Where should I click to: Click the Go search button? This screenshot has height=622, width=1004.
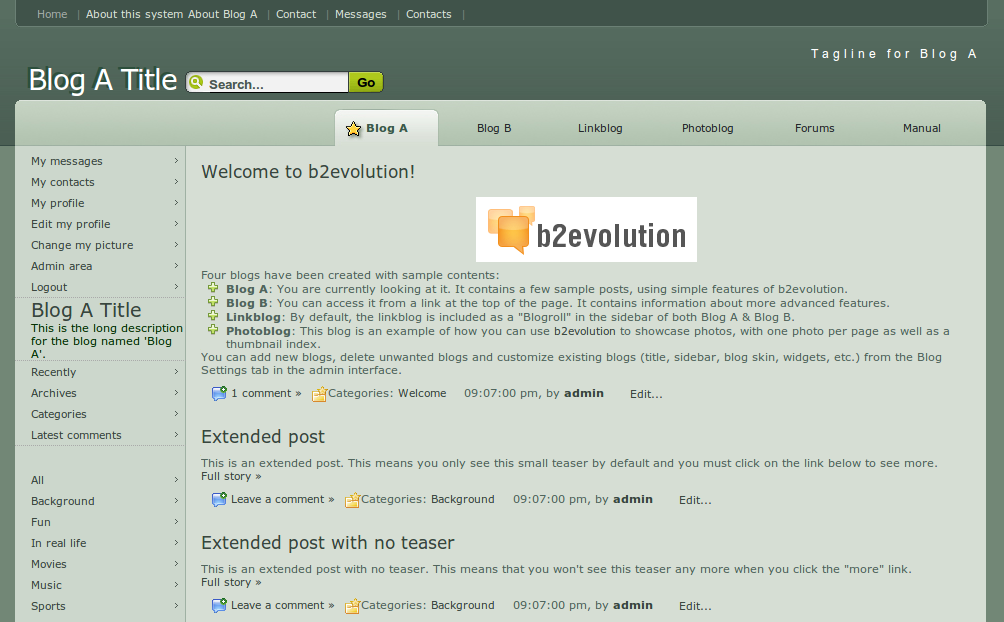coord(366,82)
